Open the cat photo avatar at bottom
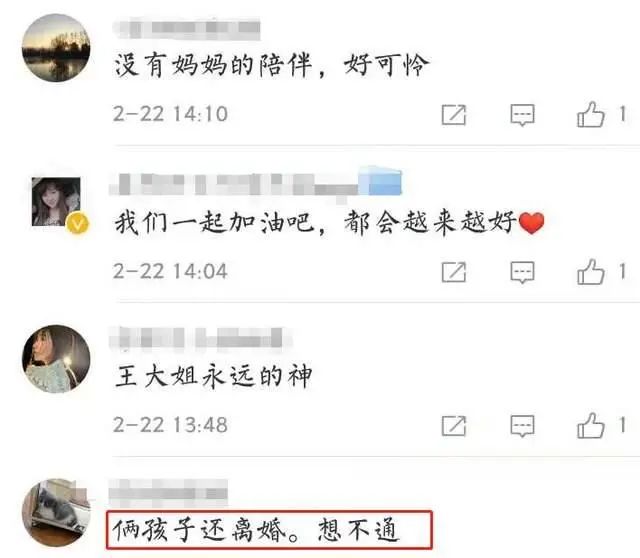 click(56, 513)
